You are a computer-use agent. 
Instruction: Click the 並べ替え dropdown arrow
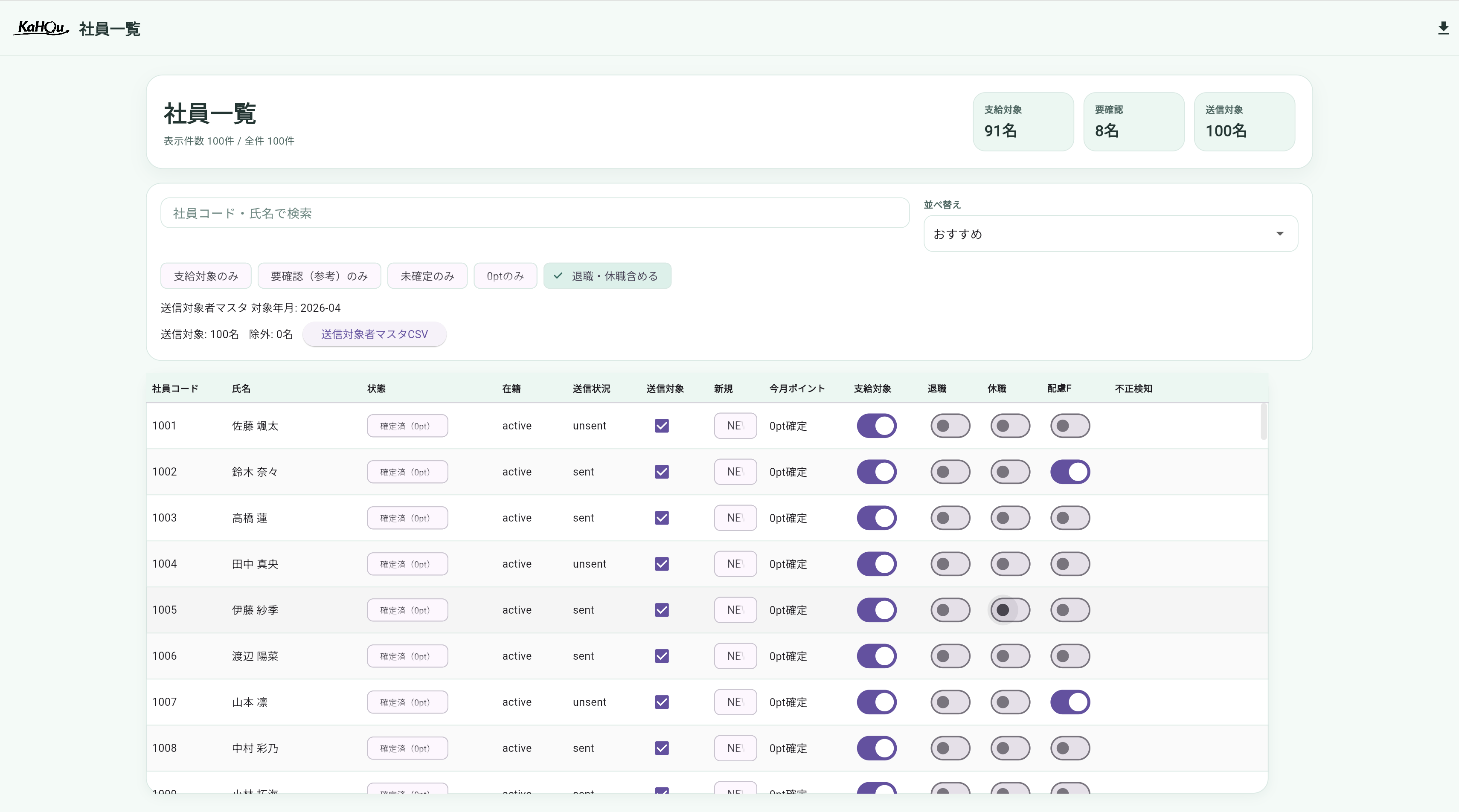click(1279, 234)
